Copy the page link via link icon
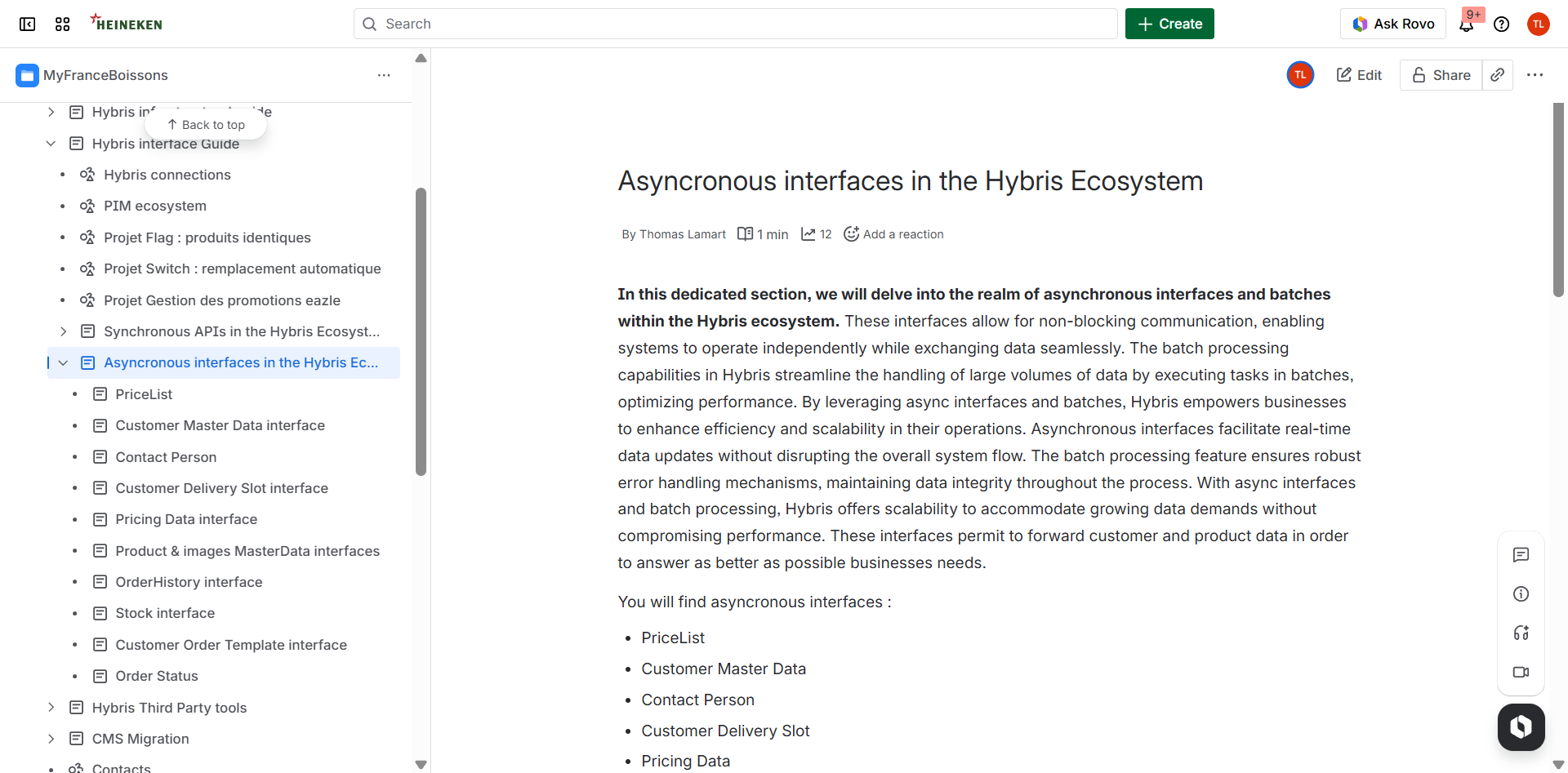This screenshot has height=773, width=1568. [x=1498, y=74]
